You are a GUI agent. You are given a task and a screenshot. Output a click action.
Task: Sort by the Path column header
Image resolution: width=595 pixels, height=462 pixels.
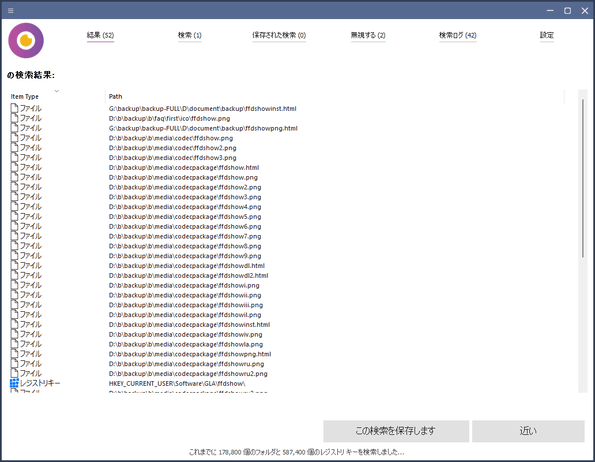(x=115, y=96)
